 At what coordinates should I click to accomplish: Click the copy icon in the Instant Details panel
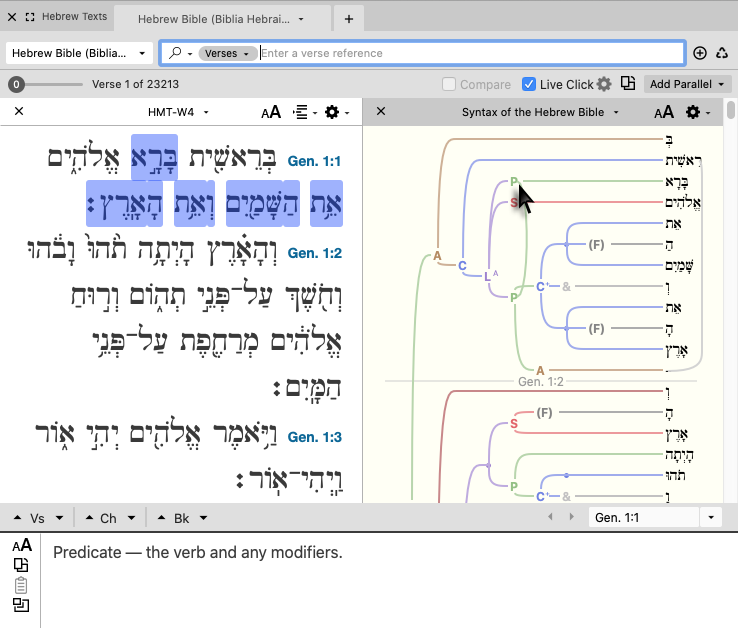coord(21,565)
